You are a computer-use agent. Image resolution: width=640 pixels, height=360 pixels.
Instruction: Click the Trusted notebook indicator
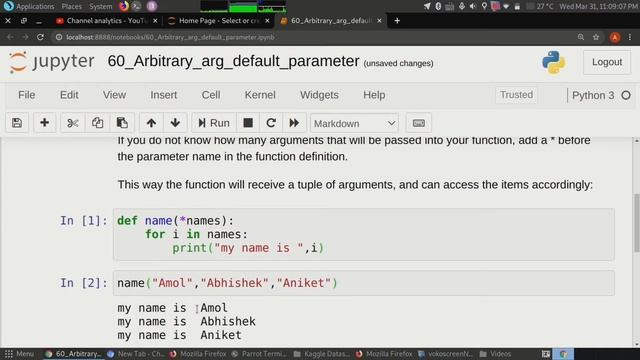point(516,95)
